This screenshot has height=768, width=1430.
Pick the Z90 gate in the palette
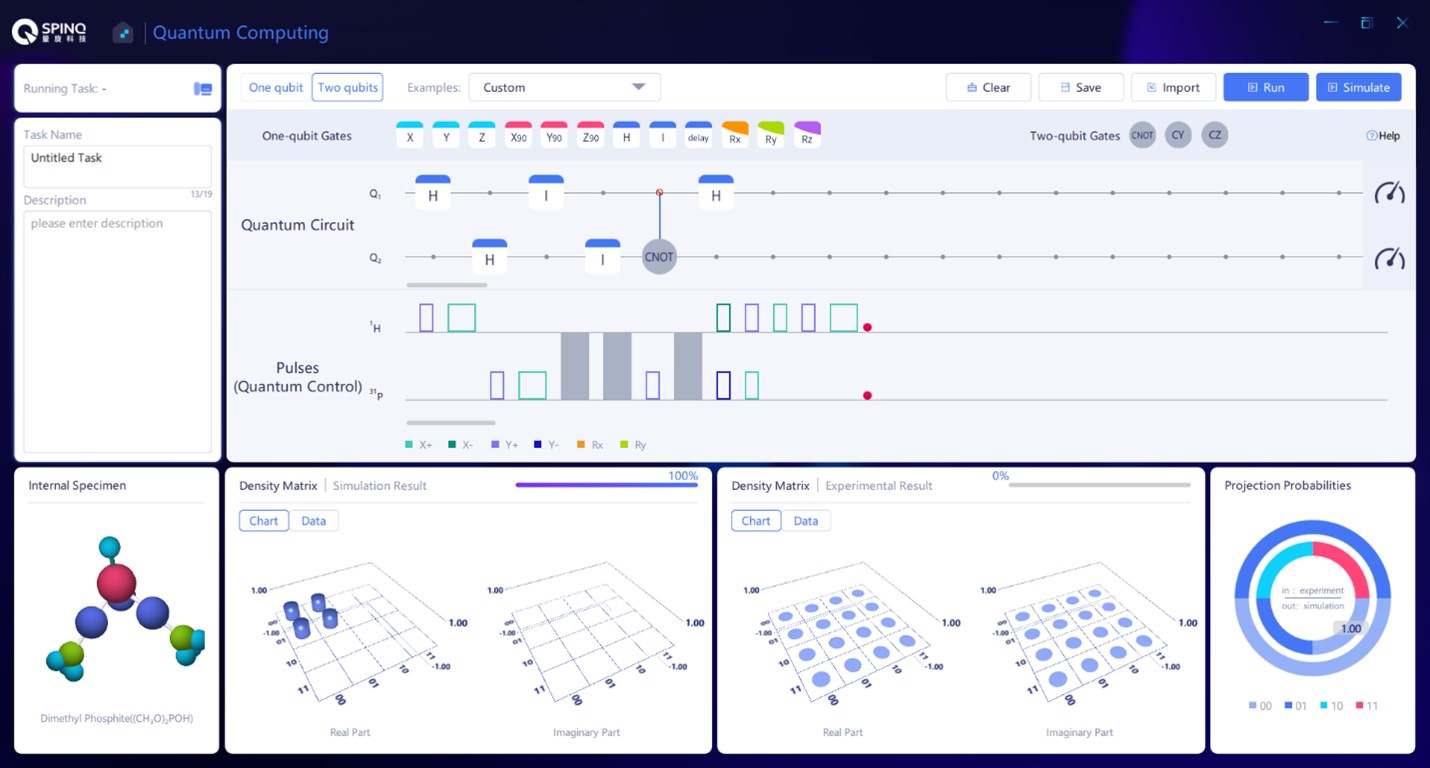pyautogui.click(x=590, y=135)
